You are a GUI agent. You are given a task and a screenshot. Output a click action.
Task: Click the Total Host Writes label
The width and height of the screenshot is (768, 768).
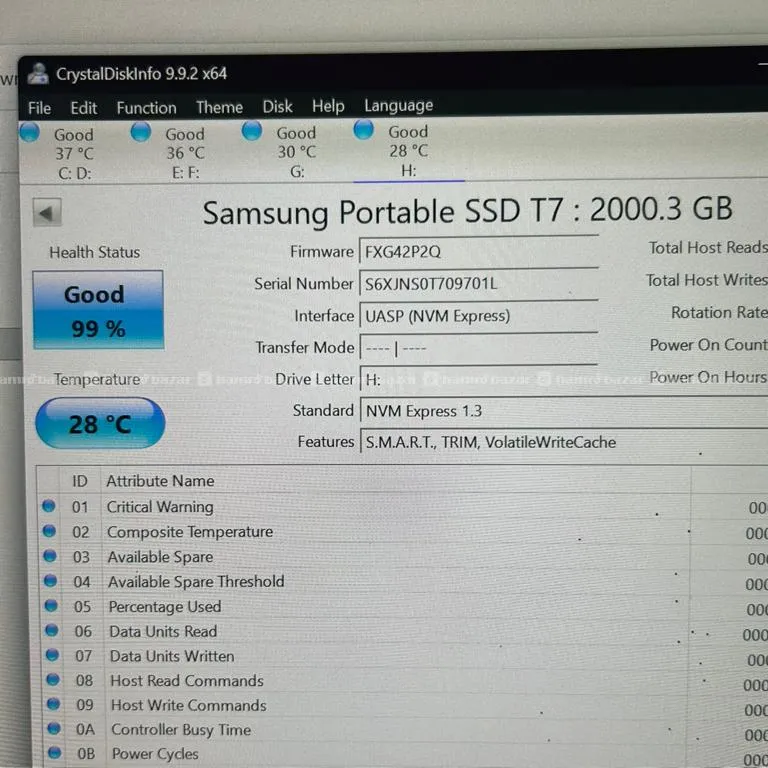pyautogui.click(x=706, y=280)
